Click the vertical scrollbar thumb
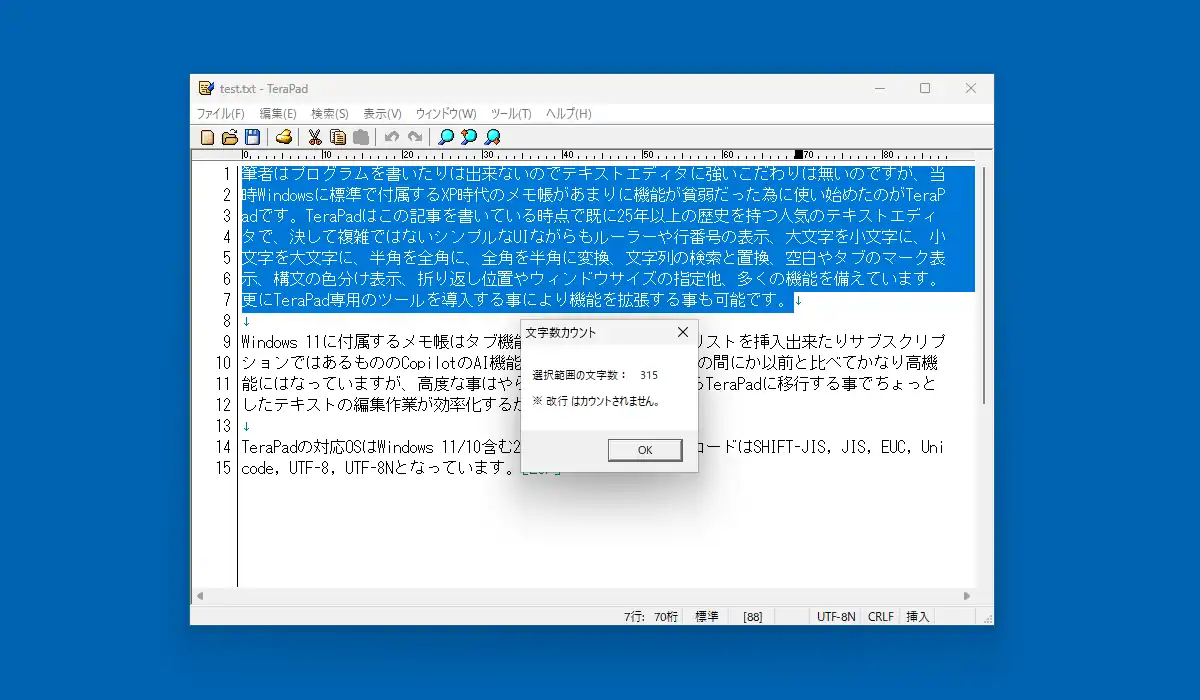The height and width of the screenshot is (700, 1200). pos(985,285)
